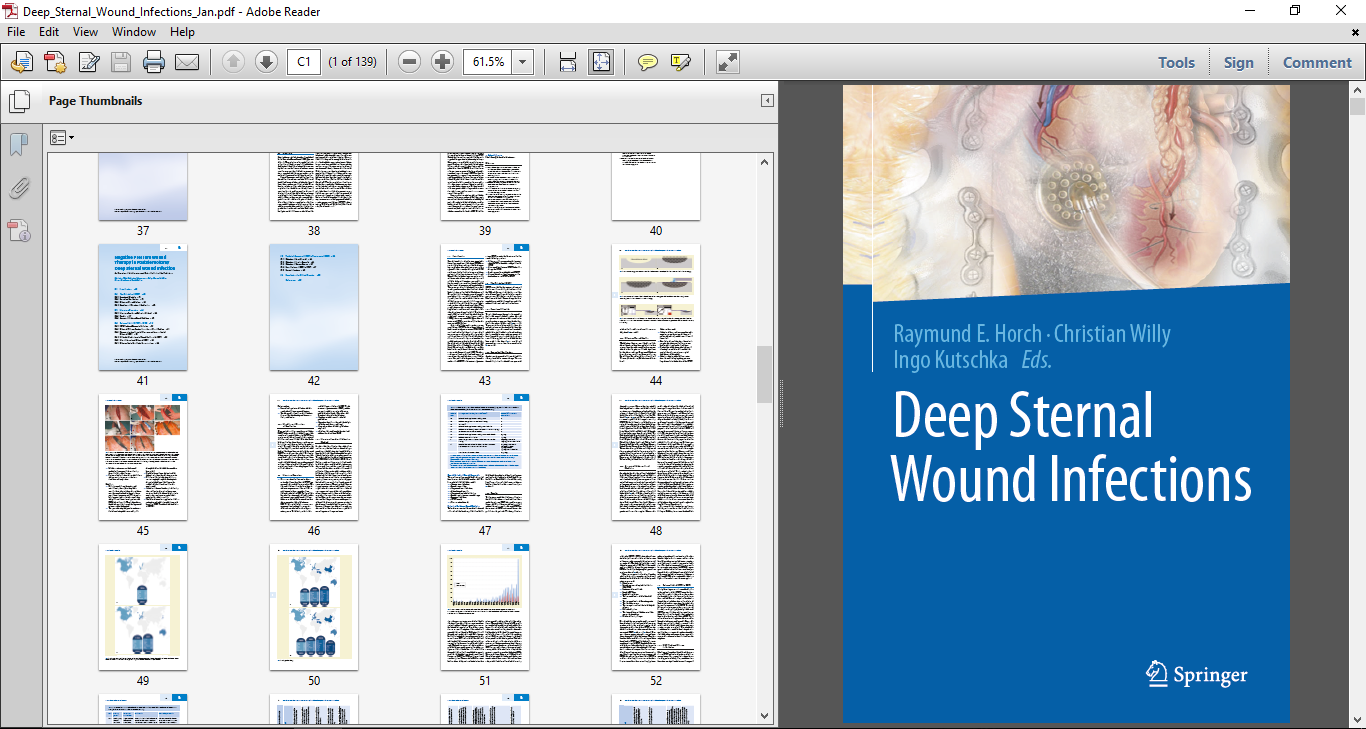Open the Page Thumbnails pane icon
The image size is (1366, 729).
19,101
